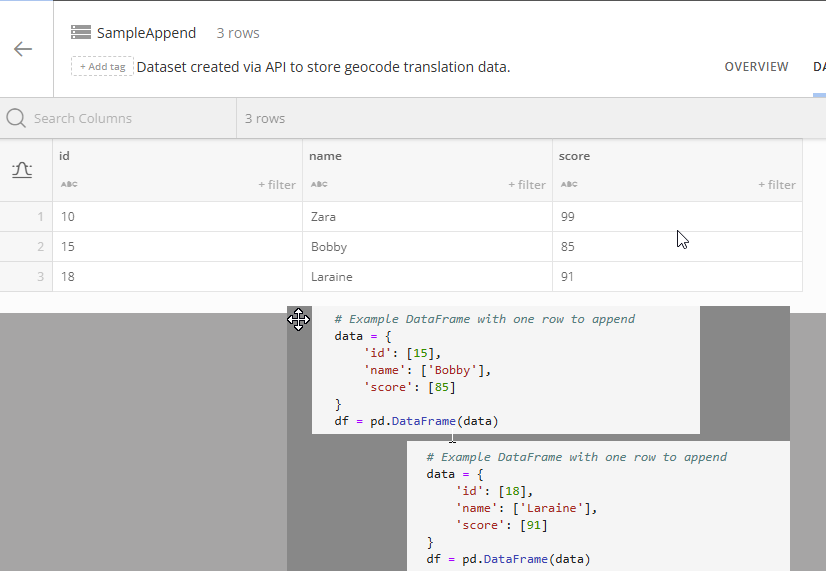Click the search magnifier icon
The width and height of the screenshot is (826, 571).
coord(16,118)
